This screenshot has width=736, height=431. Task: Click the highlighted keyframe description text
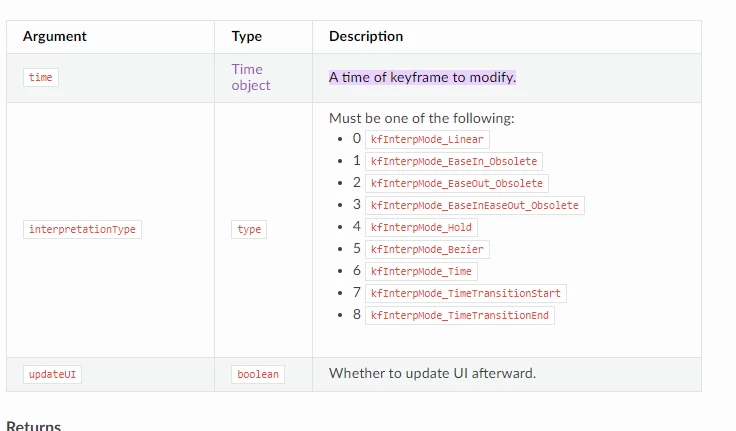422,77
